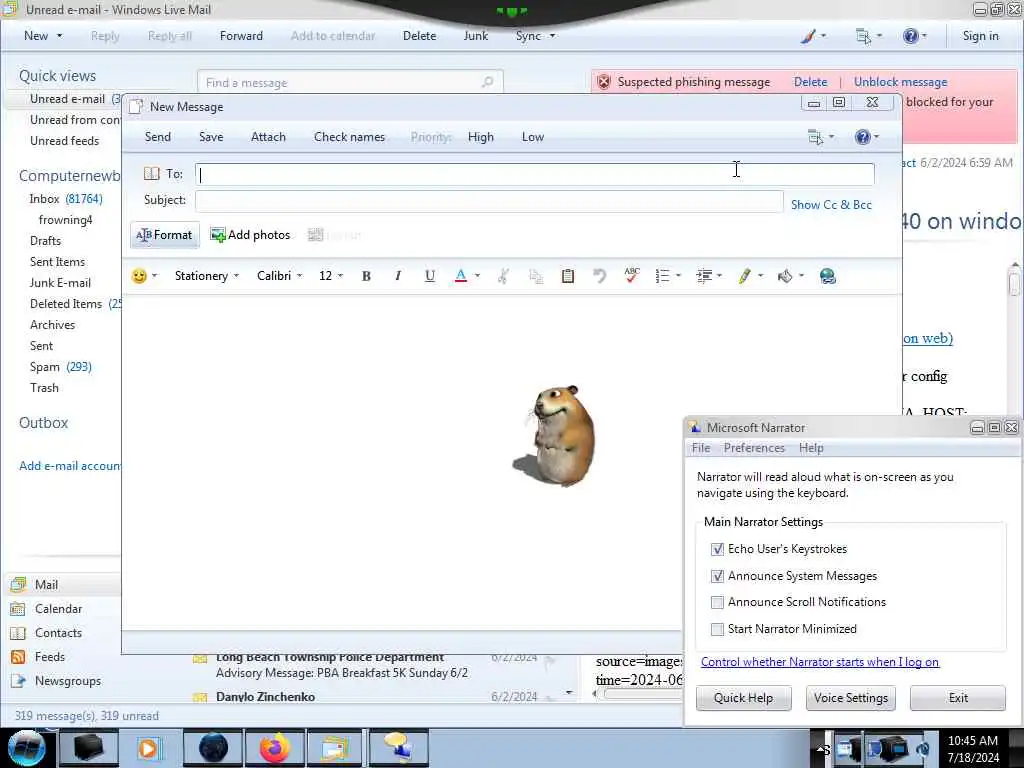Screen dimensions: 1024x768
Task: Toggle the Format button in New Message
Action: pos(165,235)
